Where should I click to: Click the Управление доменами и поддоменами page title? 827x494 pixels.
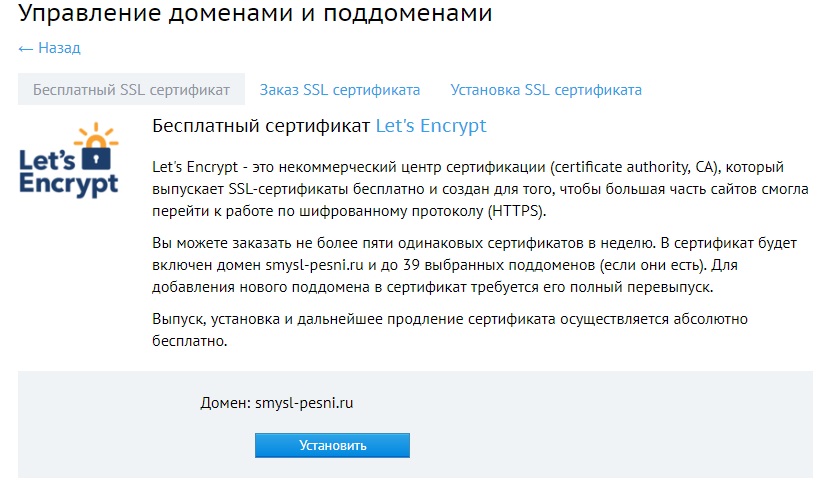(255, 13)
